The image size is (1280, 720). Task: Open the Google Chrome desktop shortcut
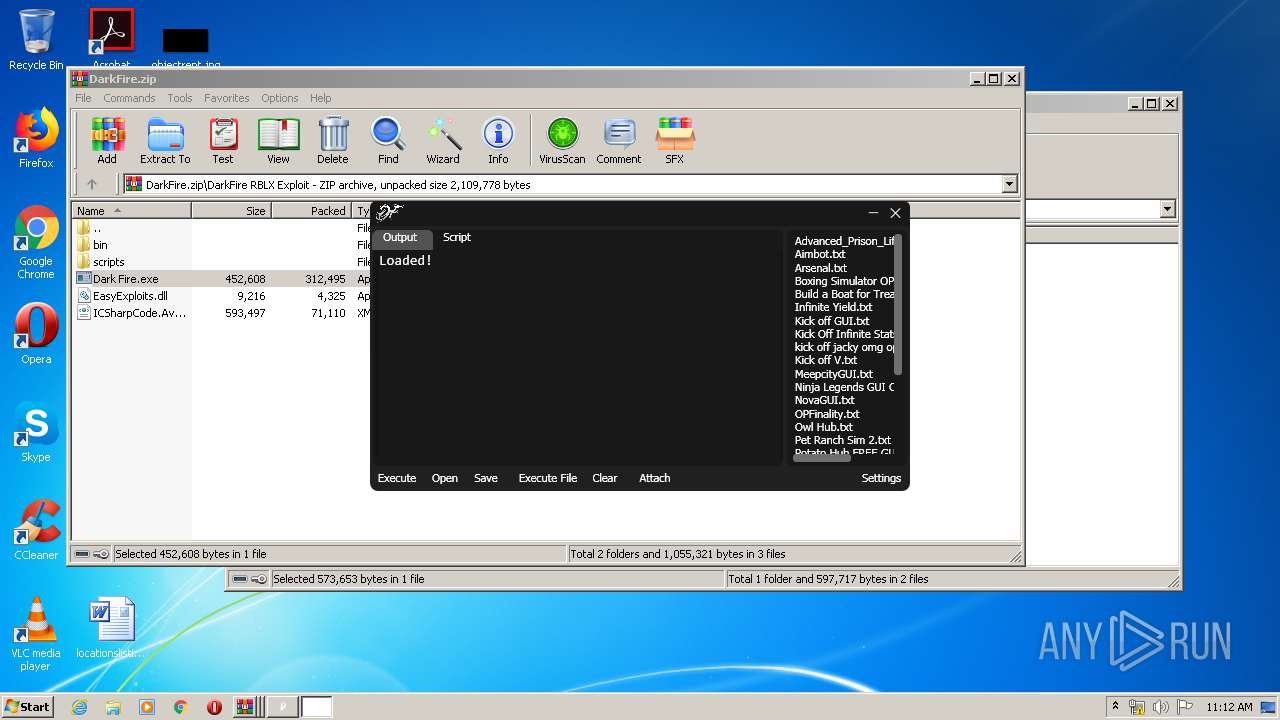(36, 242)
